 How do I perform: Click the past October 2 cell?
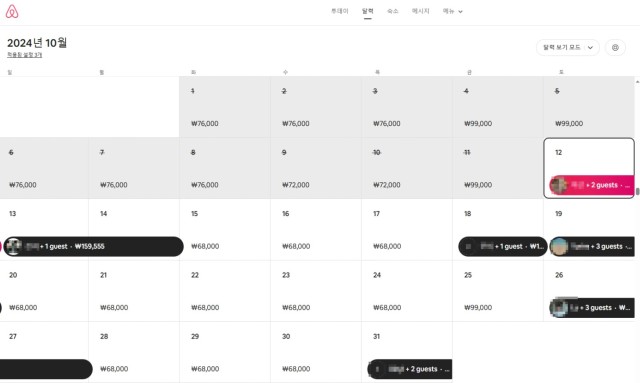(x=316, y=107)
